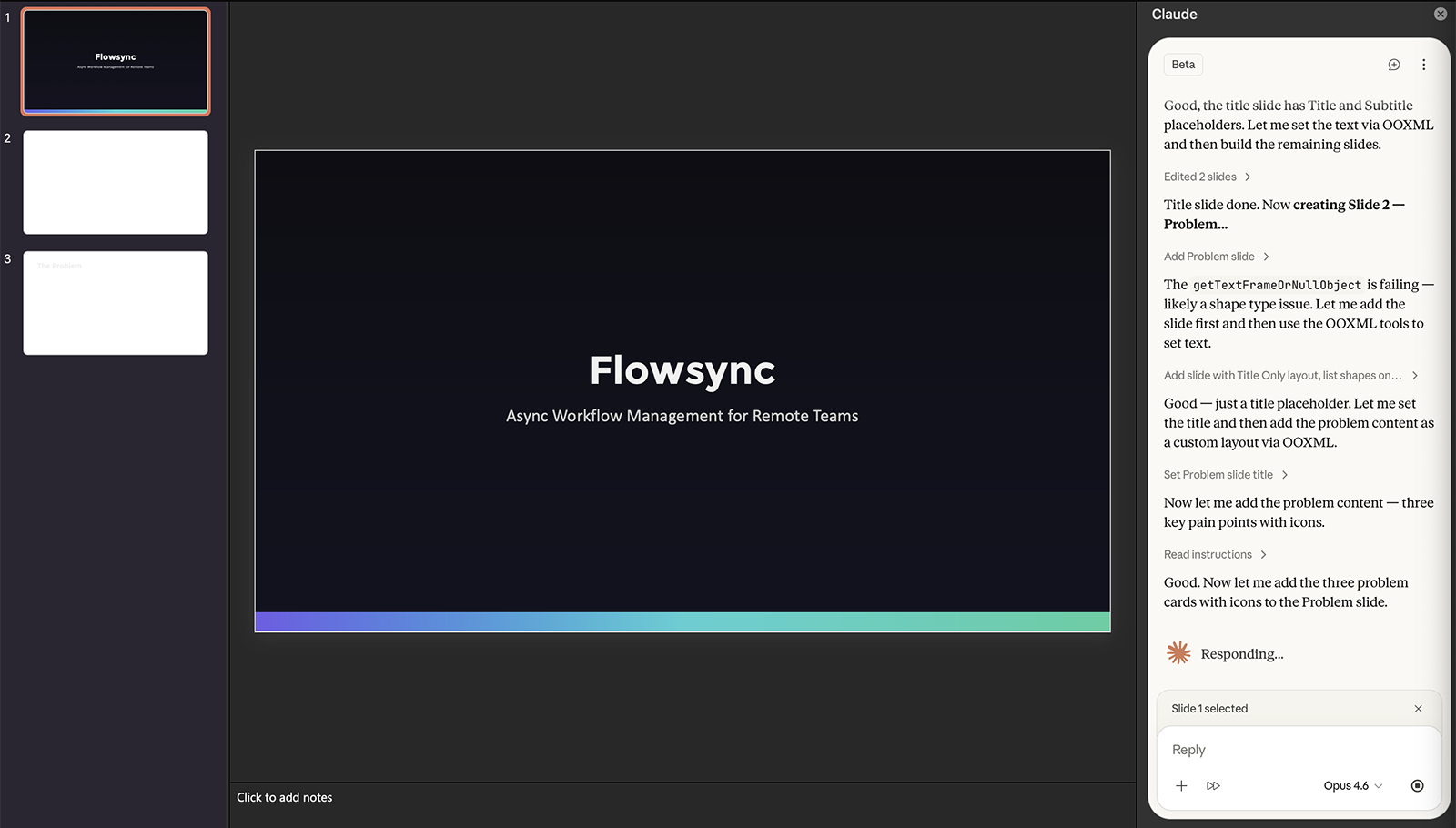The image size is (1456, 828).
Task: Close the Claude panel
Action: coord(1440,14)
